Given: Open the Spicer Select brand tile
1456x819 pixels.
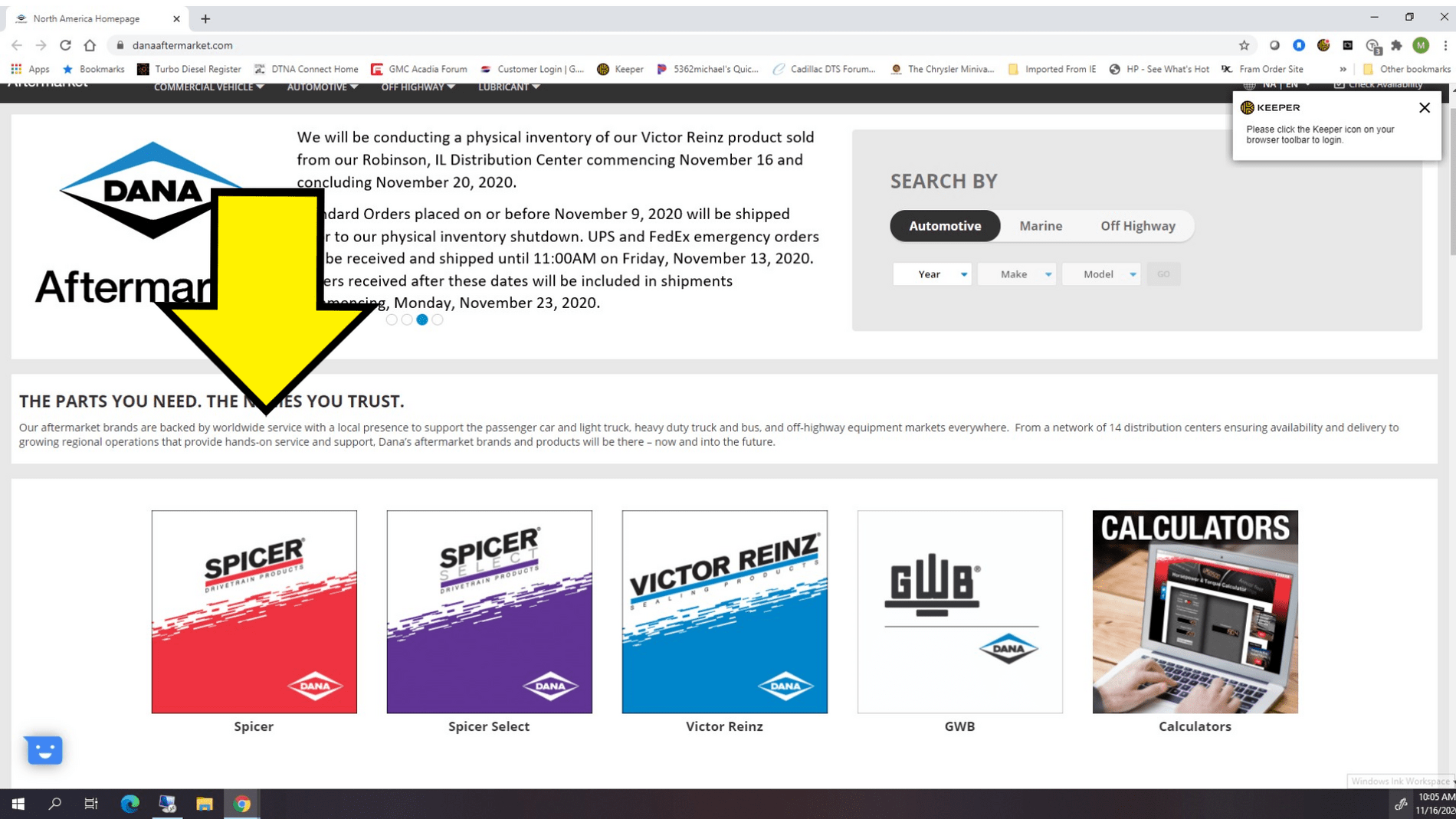Looking at the screenshot, I should (489, 612).
